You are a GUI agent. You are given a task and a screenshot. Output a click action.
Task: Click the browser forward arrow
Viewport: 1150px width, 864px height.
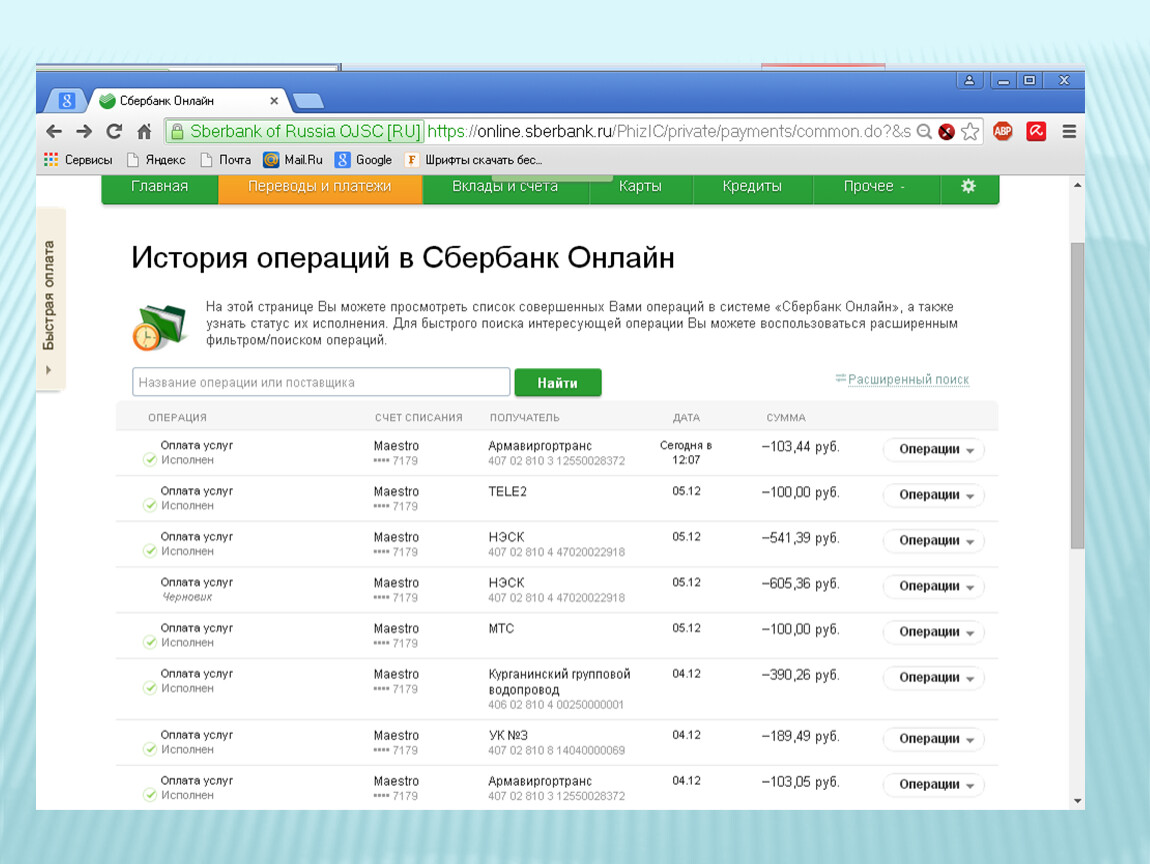click(x=84, y=132)
